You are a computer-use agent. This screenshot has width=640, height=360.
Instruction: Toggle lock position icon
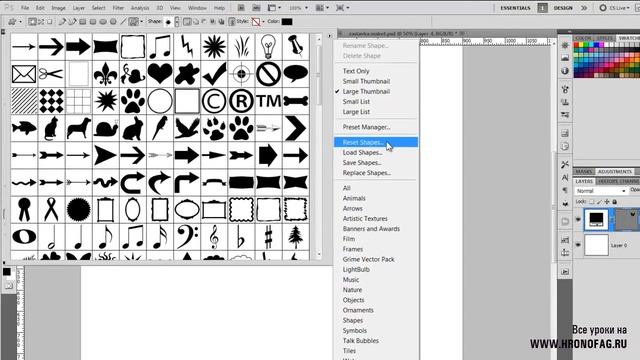click(607, 202)
